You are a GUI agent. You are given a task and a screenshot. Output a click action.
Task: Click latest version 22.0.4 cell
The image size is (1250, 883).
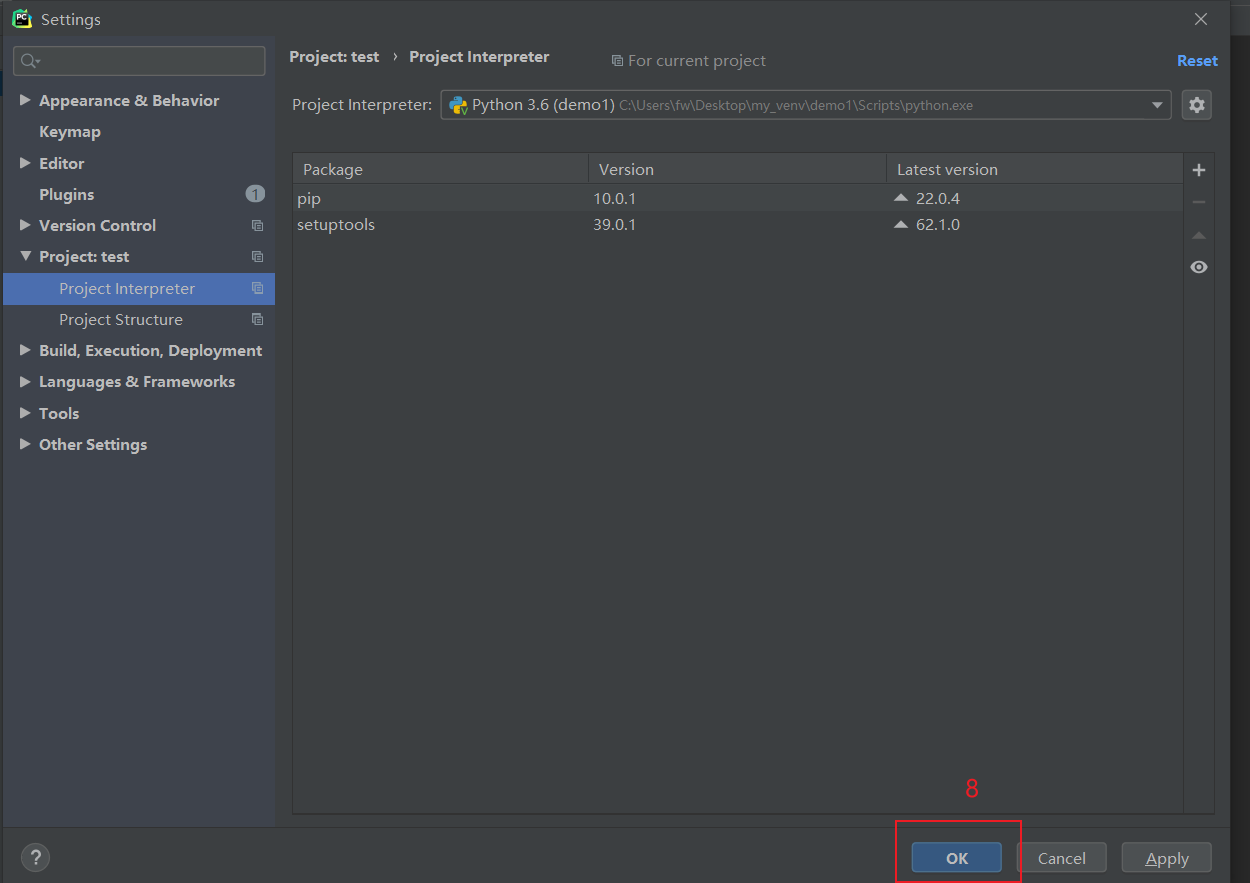click(x=938, y=198)
